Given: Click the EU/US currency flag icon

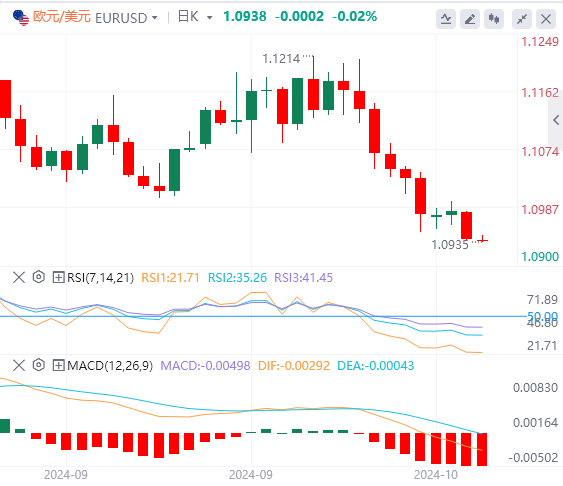Looking at the screenshot, I should (x=21, y=18).
